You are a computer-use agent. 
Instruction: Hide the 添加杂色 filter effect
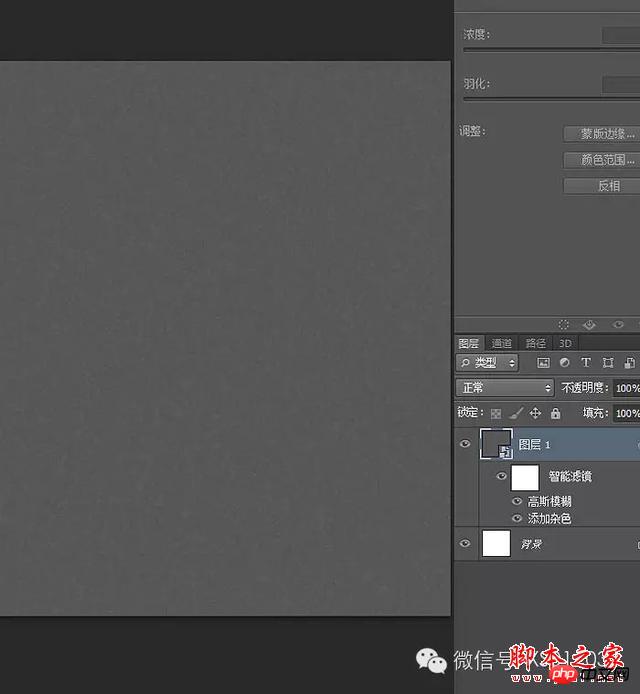517,518
